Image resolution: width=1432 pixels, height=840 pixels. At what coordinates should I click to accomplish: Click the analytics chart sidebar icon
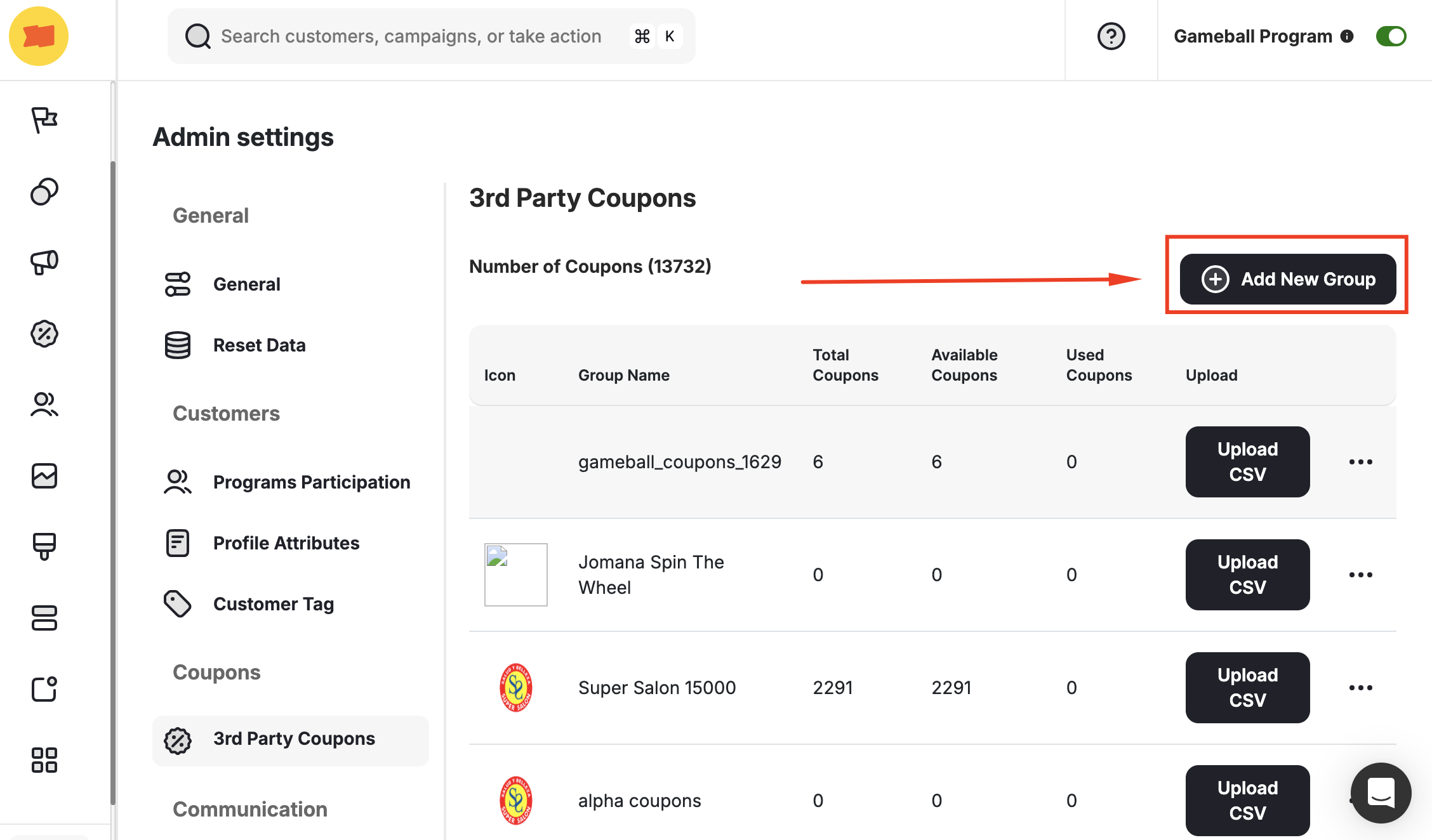click(x=44, y=476)
